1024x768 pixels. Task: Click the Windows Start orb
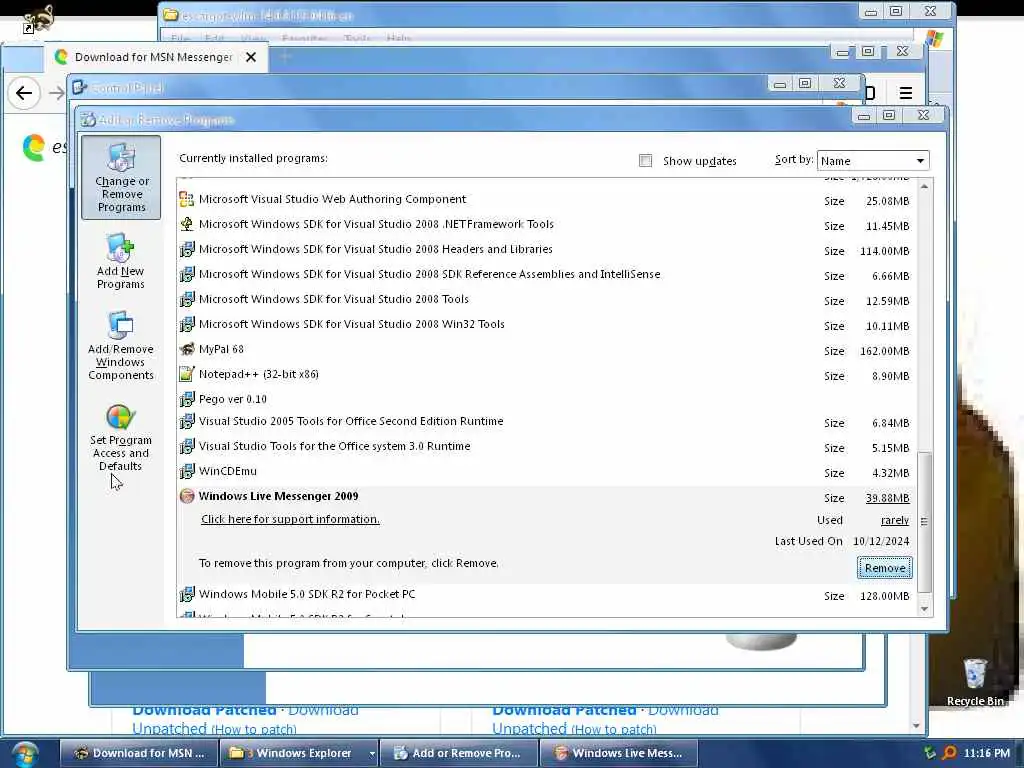(x=25, y=754)
